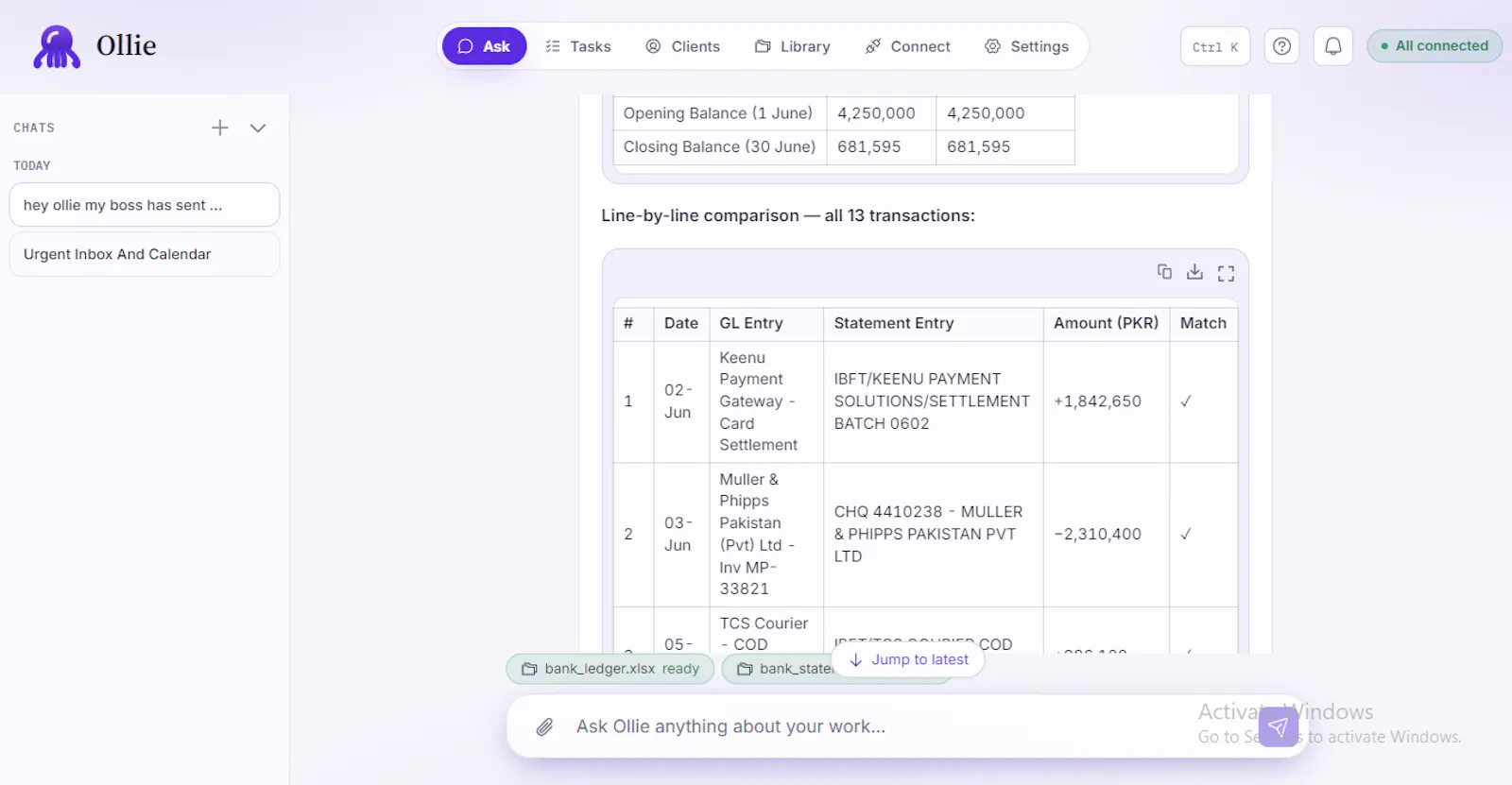The width and height of the screenshot is (1512, 785).
Task: Open the Ask tab
Action: (484, 46)
